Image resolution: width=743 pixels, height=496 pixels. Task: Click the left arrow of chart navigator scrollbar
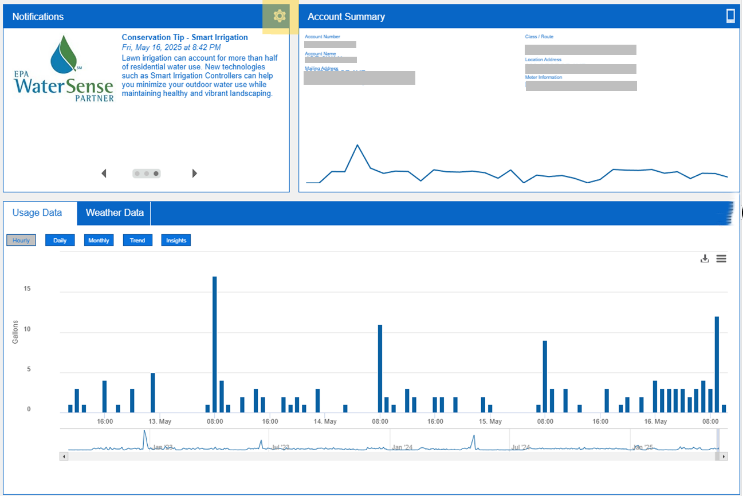[x=64, y=456]
